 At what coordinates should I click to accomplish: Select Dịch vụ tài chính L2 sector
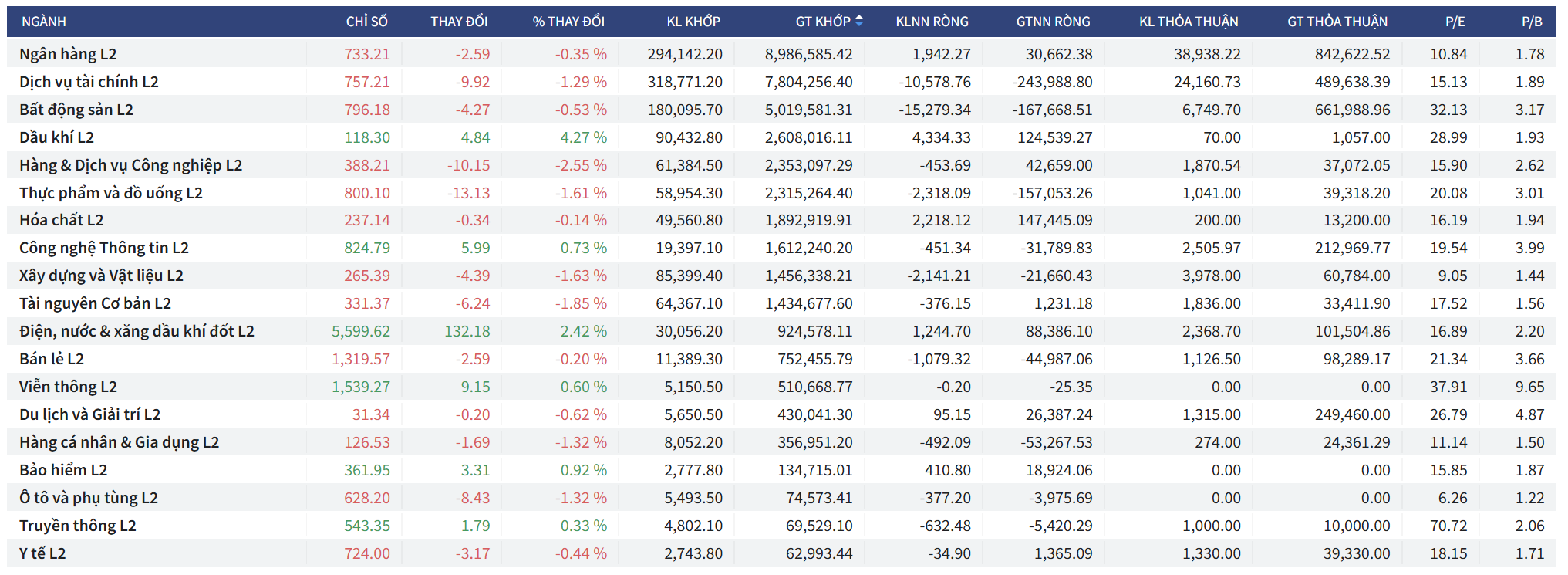pyautogui.click(x=89, y=82)
